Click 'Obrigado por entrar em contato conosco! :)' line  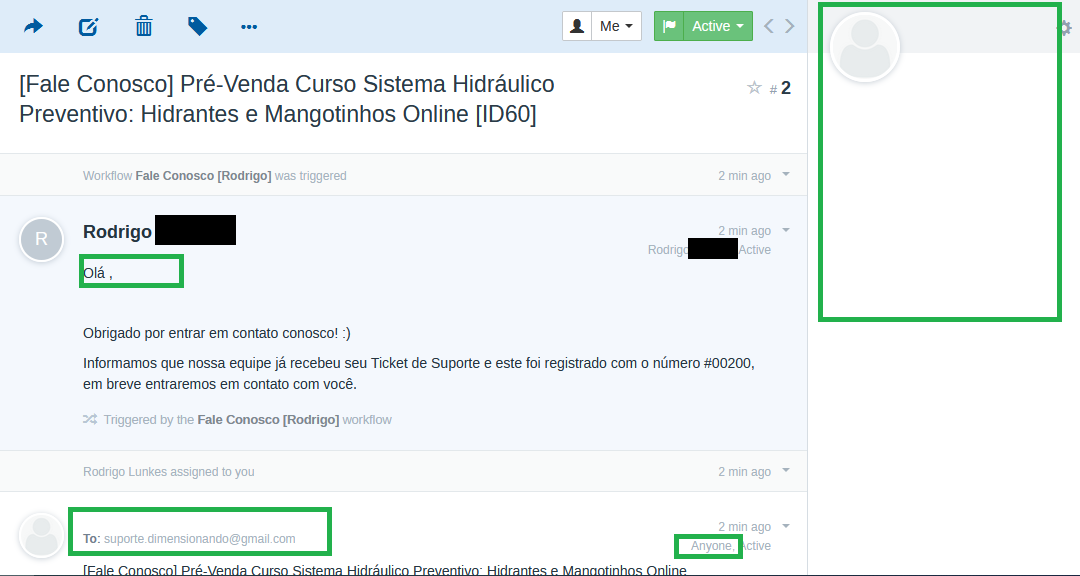click(217, 333)
